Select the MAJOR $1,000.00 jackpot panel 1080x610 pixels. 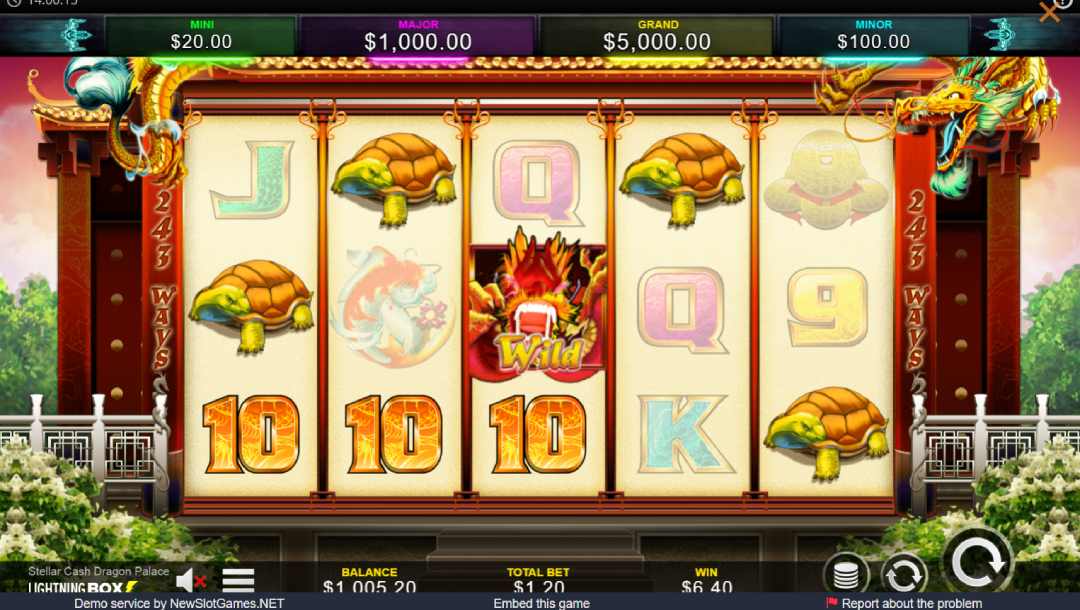tap(418, 36)
